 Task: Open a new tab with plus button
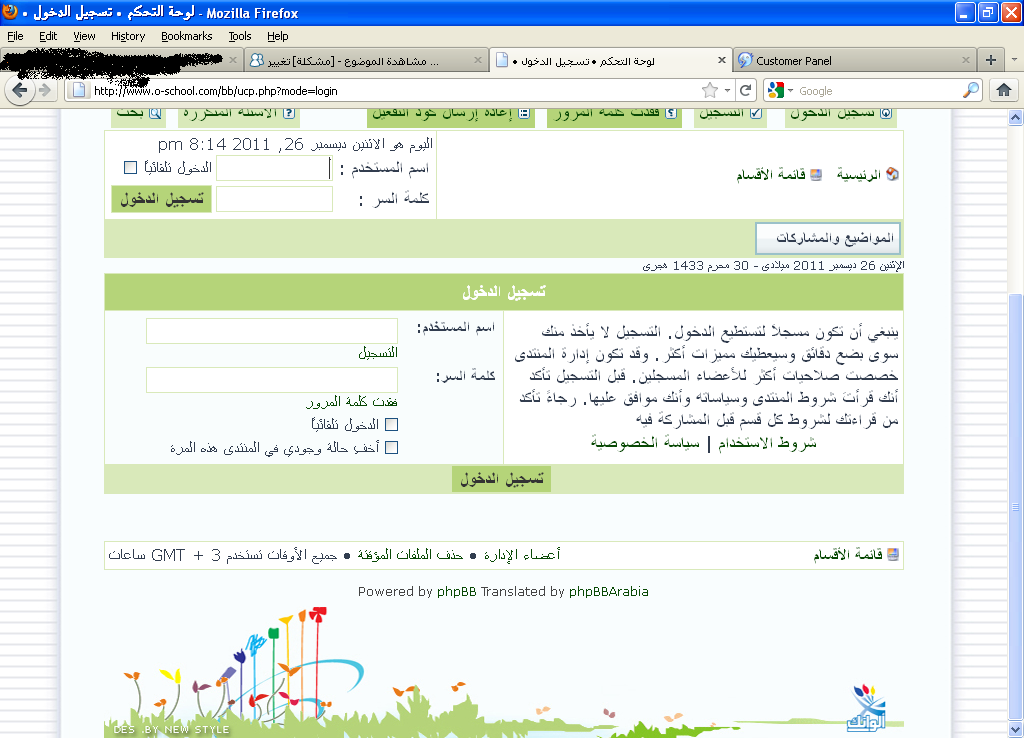click(990, 60)
